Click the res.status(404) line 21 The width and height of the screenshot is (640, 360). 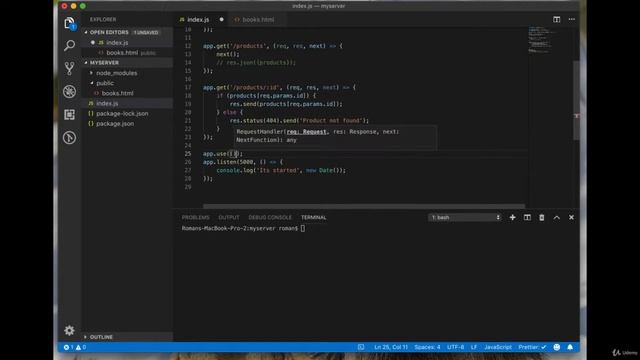click(299, 120)
